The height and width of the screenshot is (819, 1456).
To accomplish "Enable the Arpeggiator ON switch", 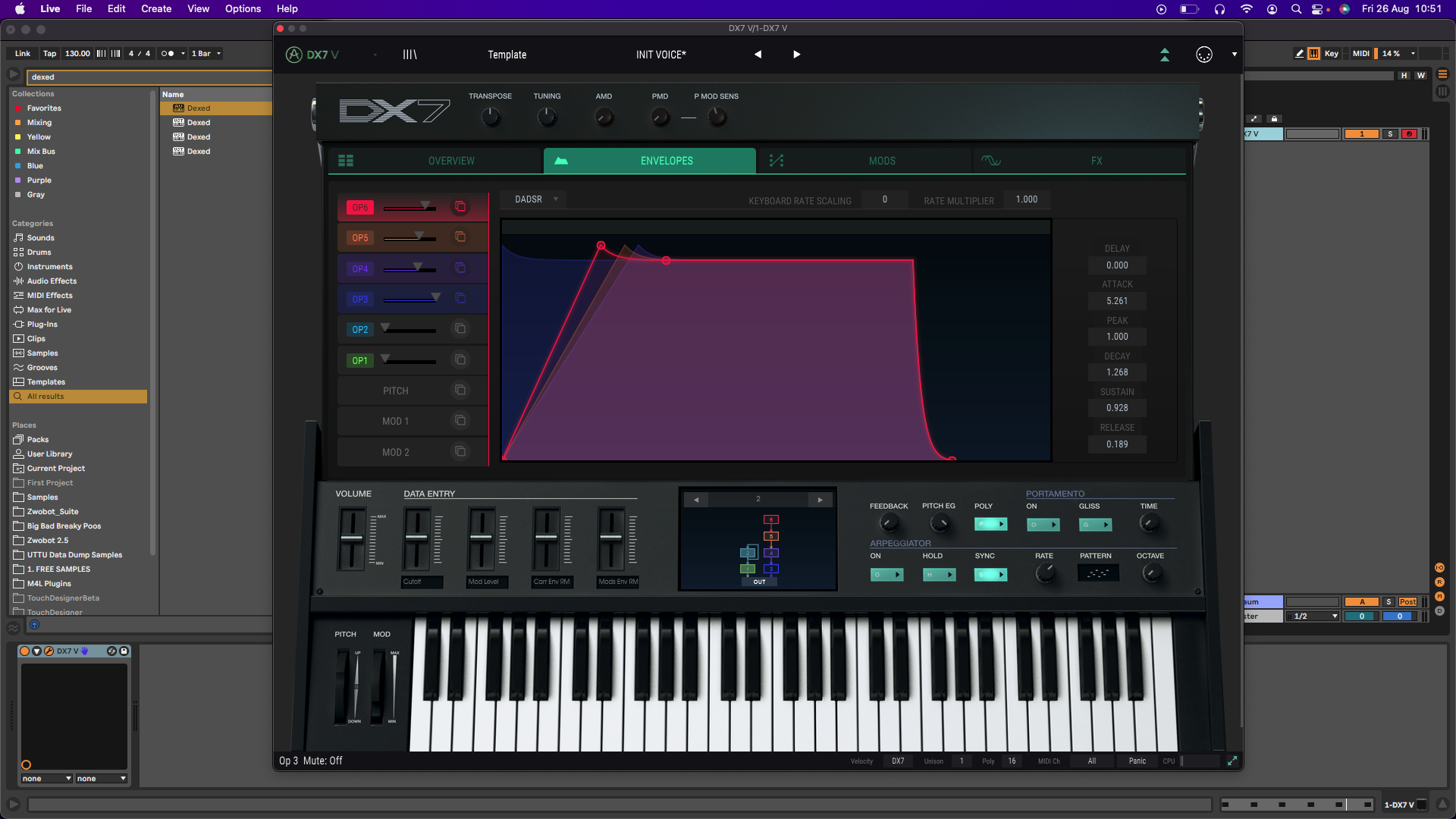I will [x=886, y=575].
